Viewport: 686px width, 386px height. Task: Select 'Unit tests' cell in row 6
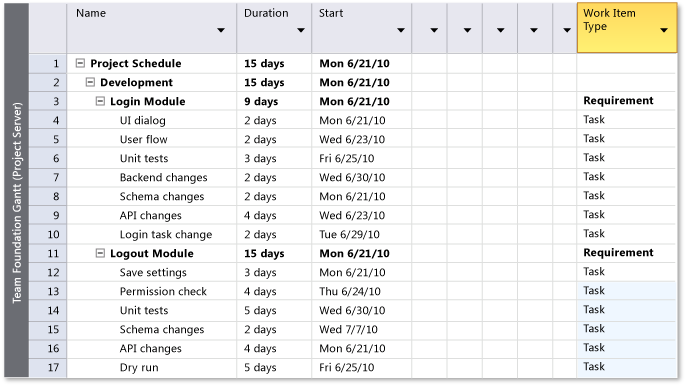coord(144,158)
